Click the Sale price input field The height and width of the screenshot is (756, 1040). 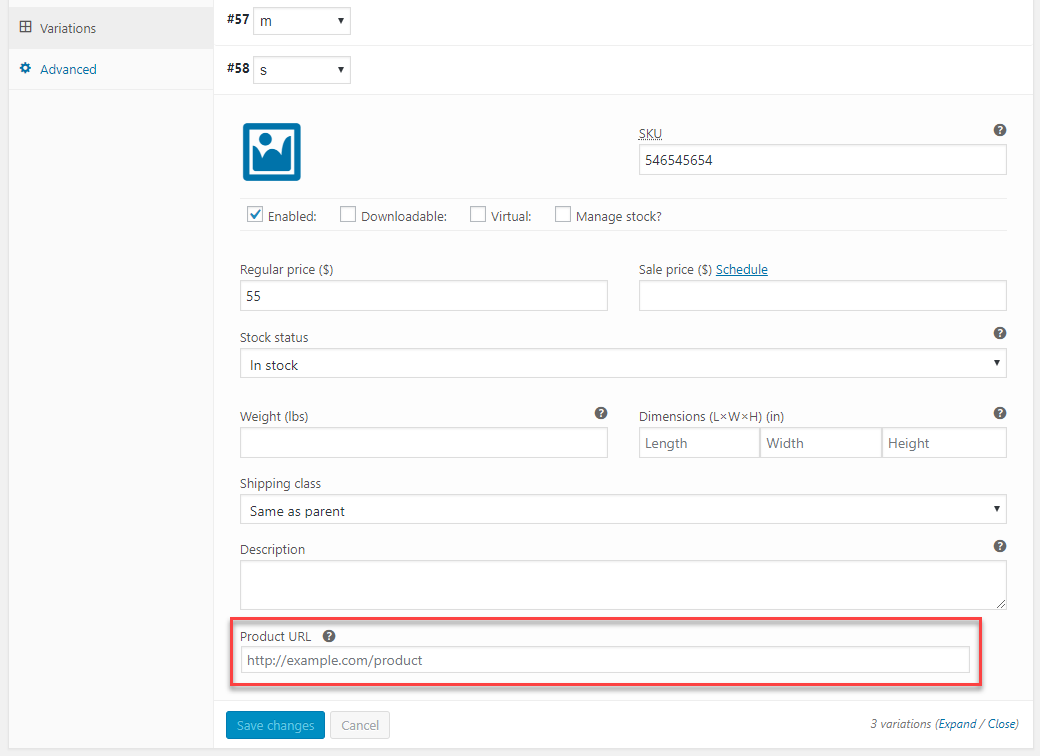pos(822,296)
